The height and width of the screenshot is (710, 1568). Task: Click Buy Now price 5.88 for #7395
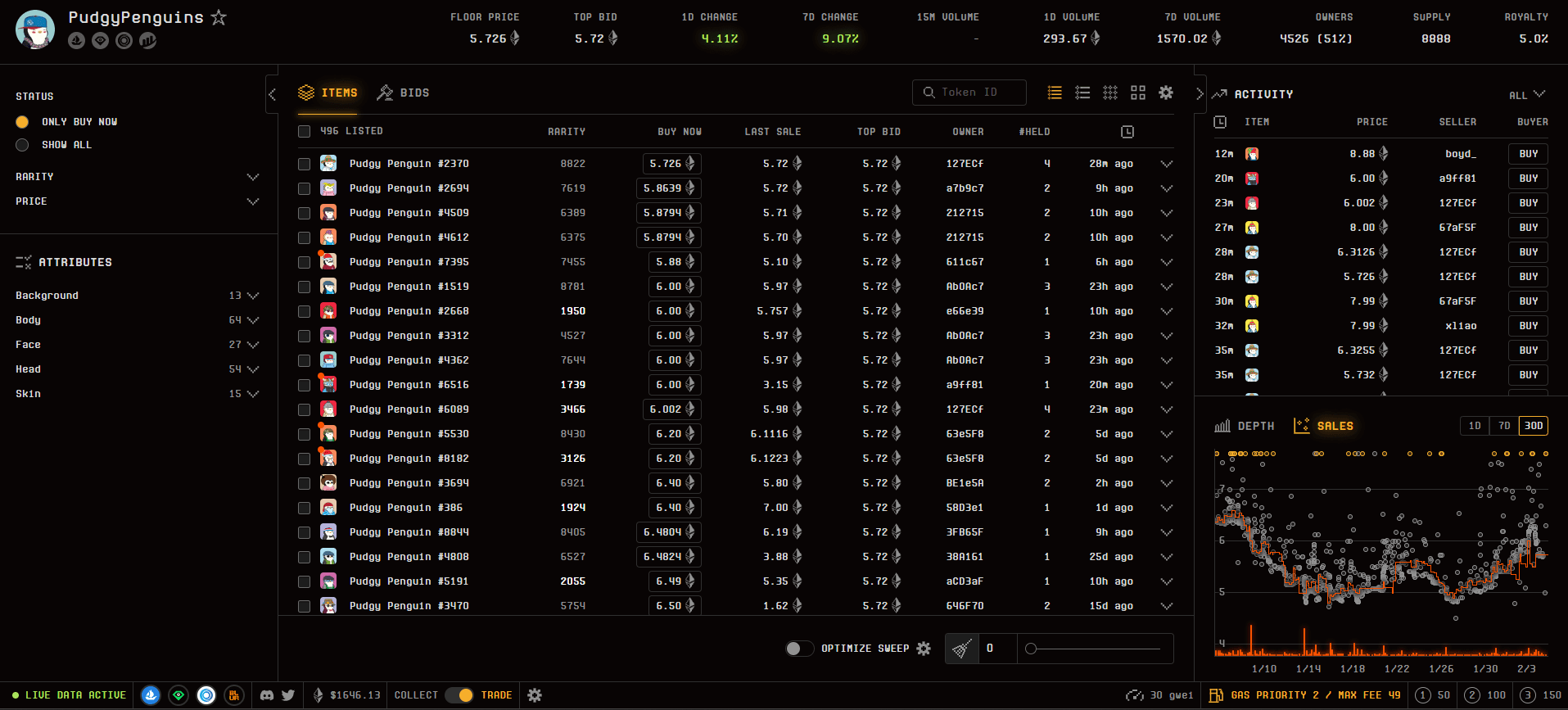(x=676, y=262)
